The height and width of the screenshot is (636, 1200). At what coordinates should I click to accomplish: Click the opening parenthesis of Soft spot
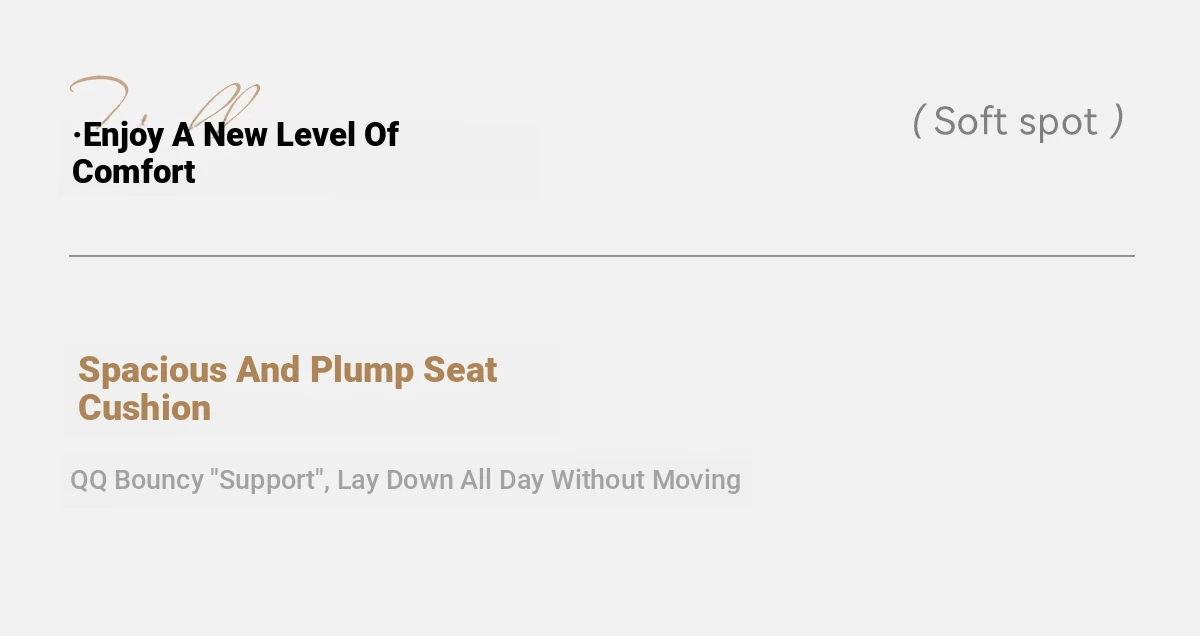coord(917,121)
